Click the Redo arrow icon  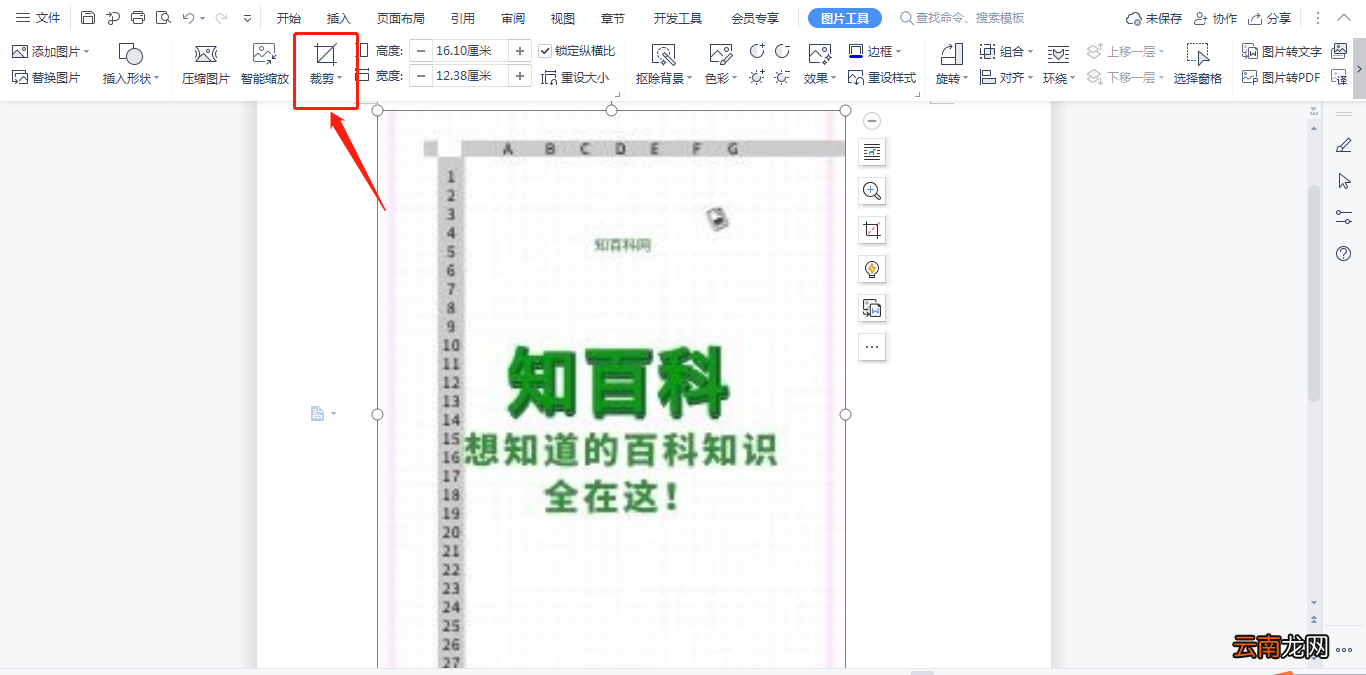point(221,18)
